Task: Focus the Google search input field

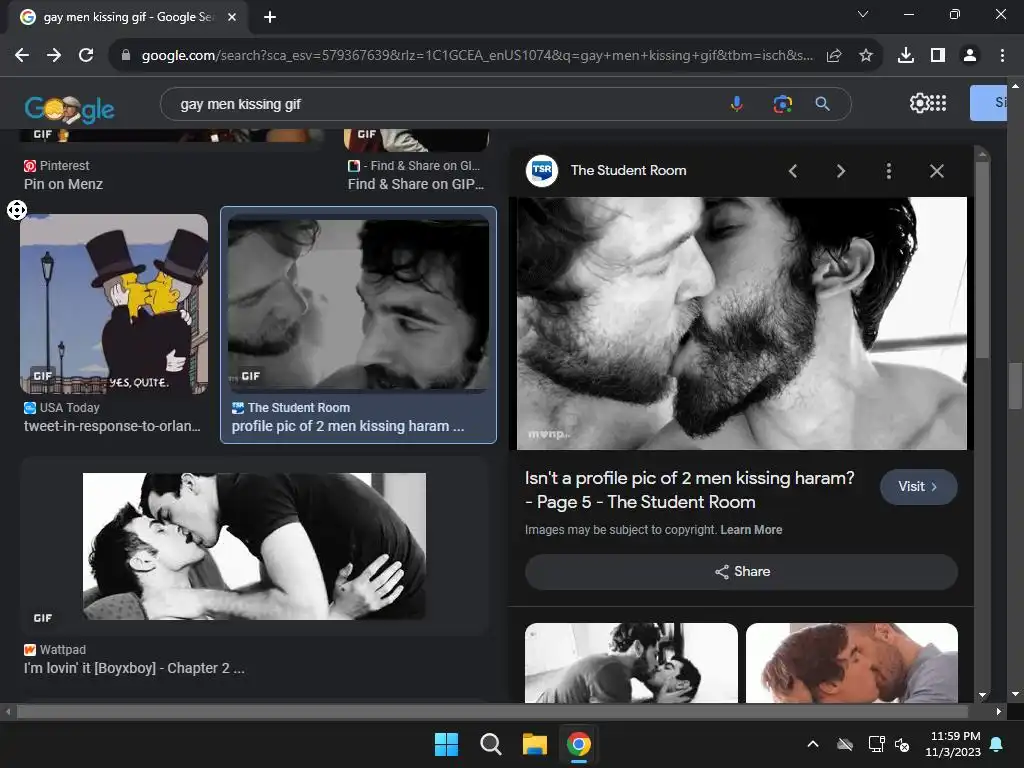Action: coord(444,104)
